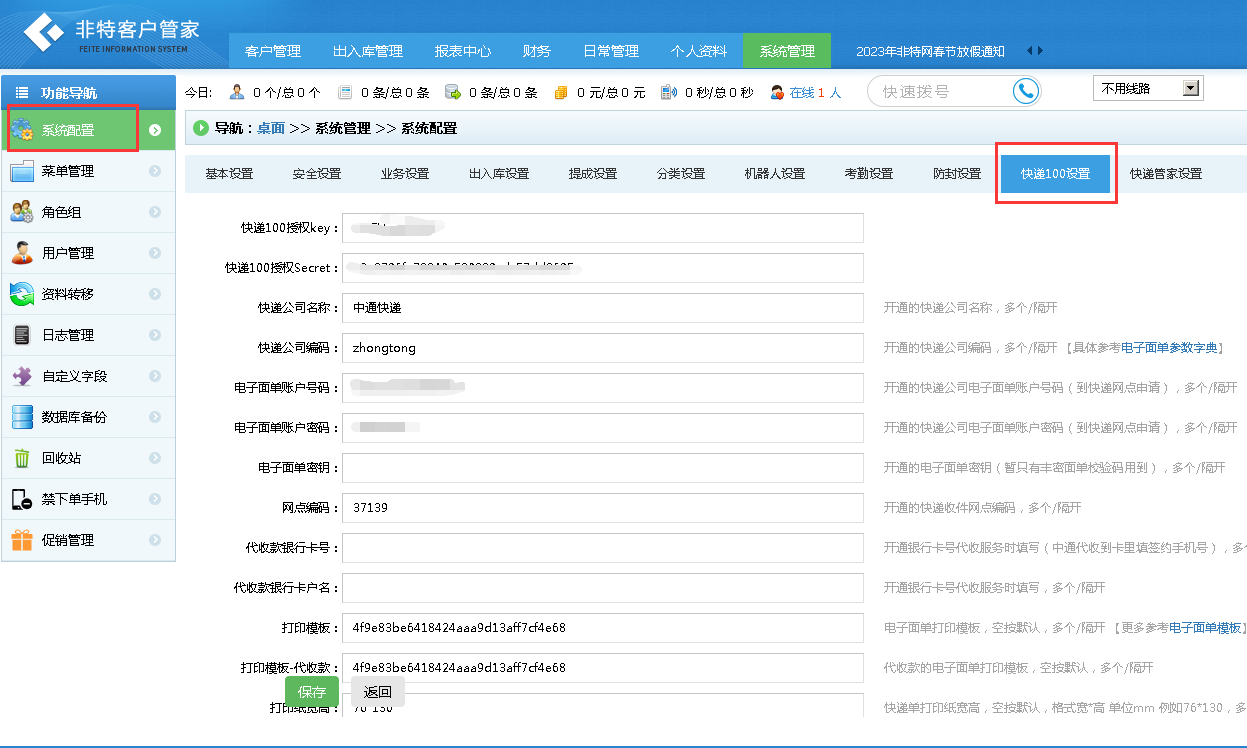Click the 日志管理 log icon
This screenshot has height=748, width=1247.
coord(22,335)
